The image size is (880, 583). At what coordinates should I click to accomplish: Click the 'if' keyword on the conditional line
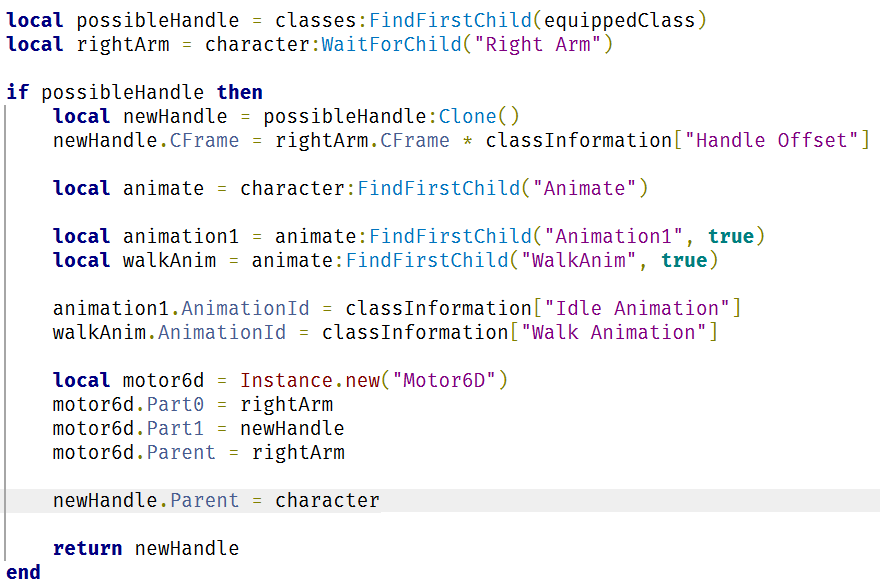[x=17, y=92]
